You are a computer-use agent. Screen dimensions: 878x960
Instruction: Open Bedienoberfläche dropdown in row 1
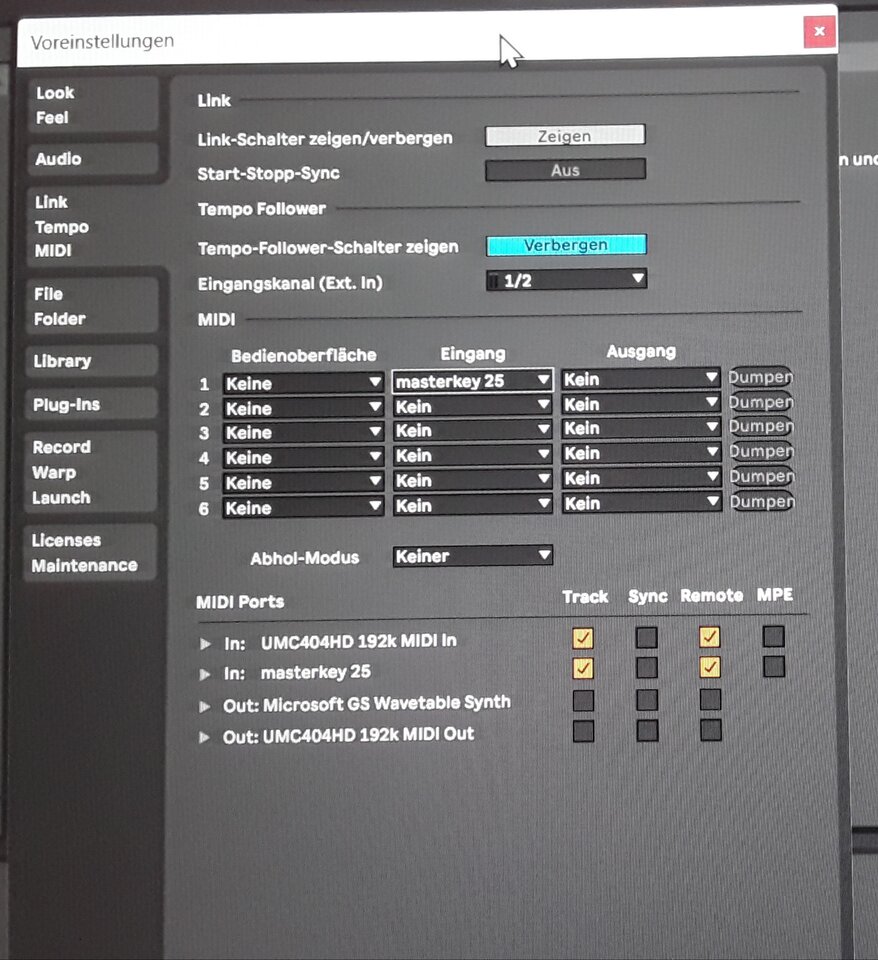(x=303, y=383)
